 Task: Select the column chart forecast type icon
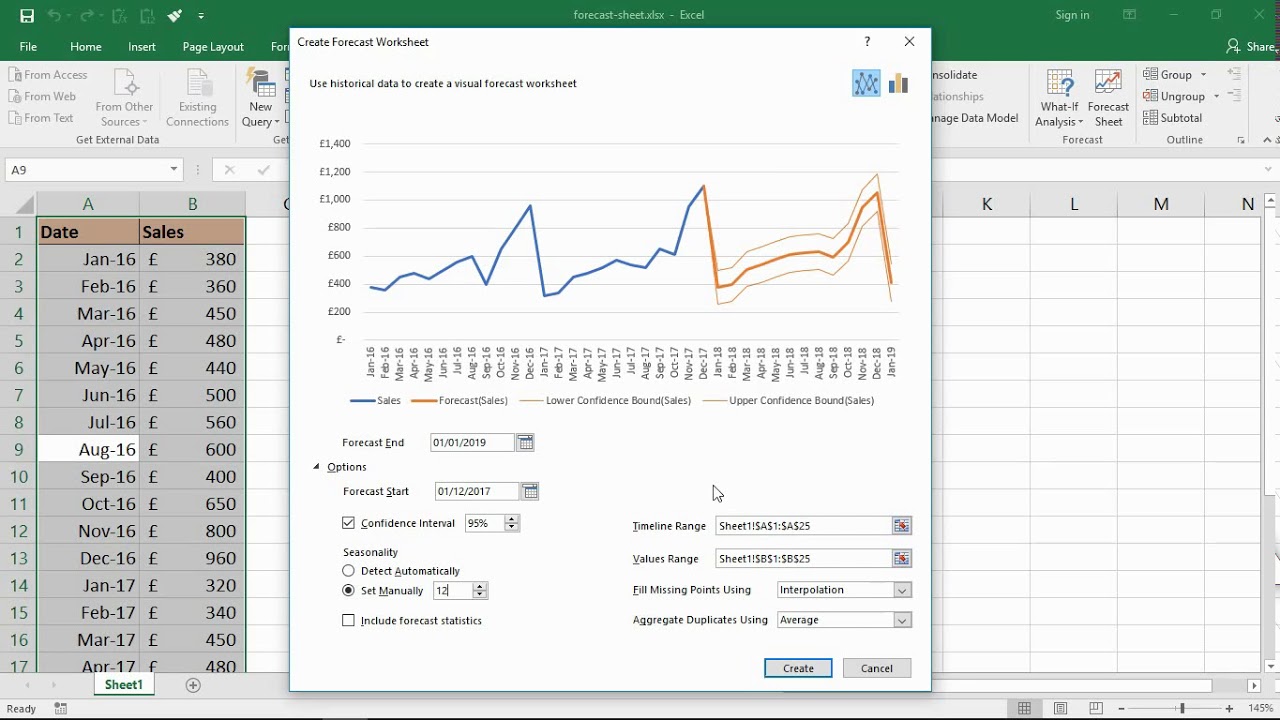[898, 84]
